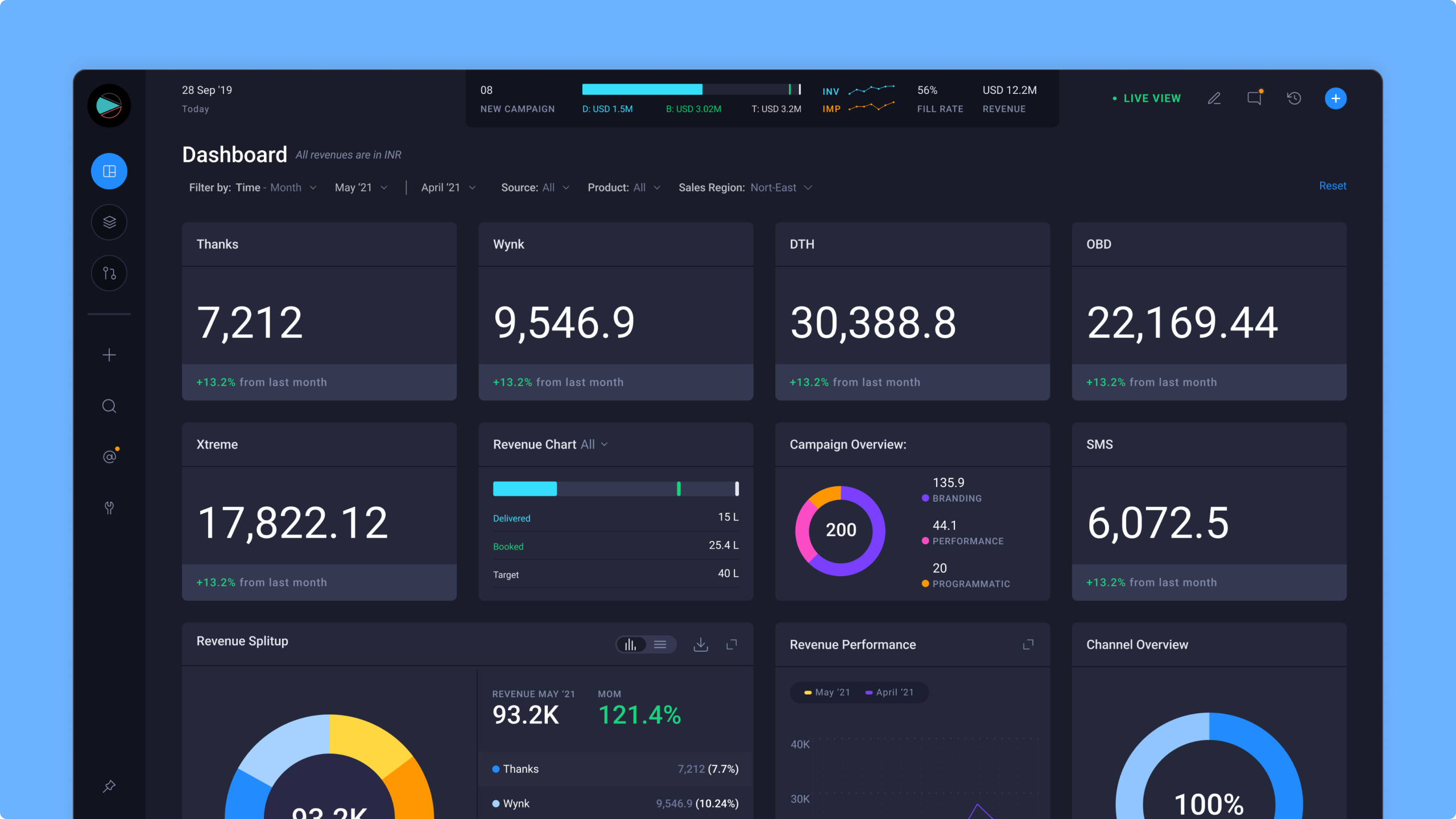Click the Channel Overview 100% donut chart

point(1209,766)
